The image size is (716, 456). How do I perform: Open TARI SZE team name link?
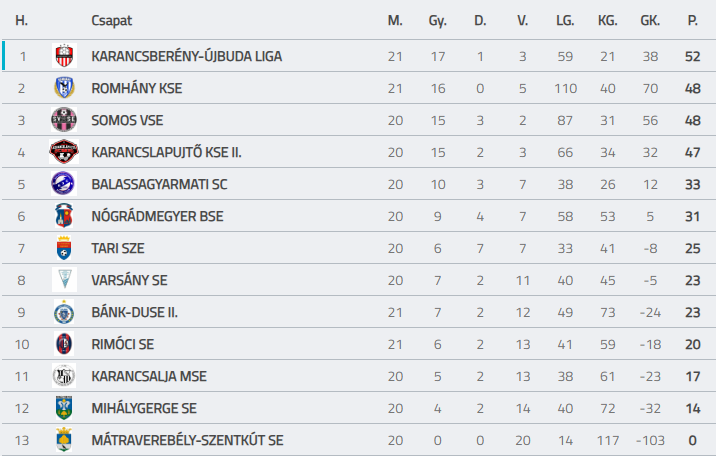click(118, 248)
